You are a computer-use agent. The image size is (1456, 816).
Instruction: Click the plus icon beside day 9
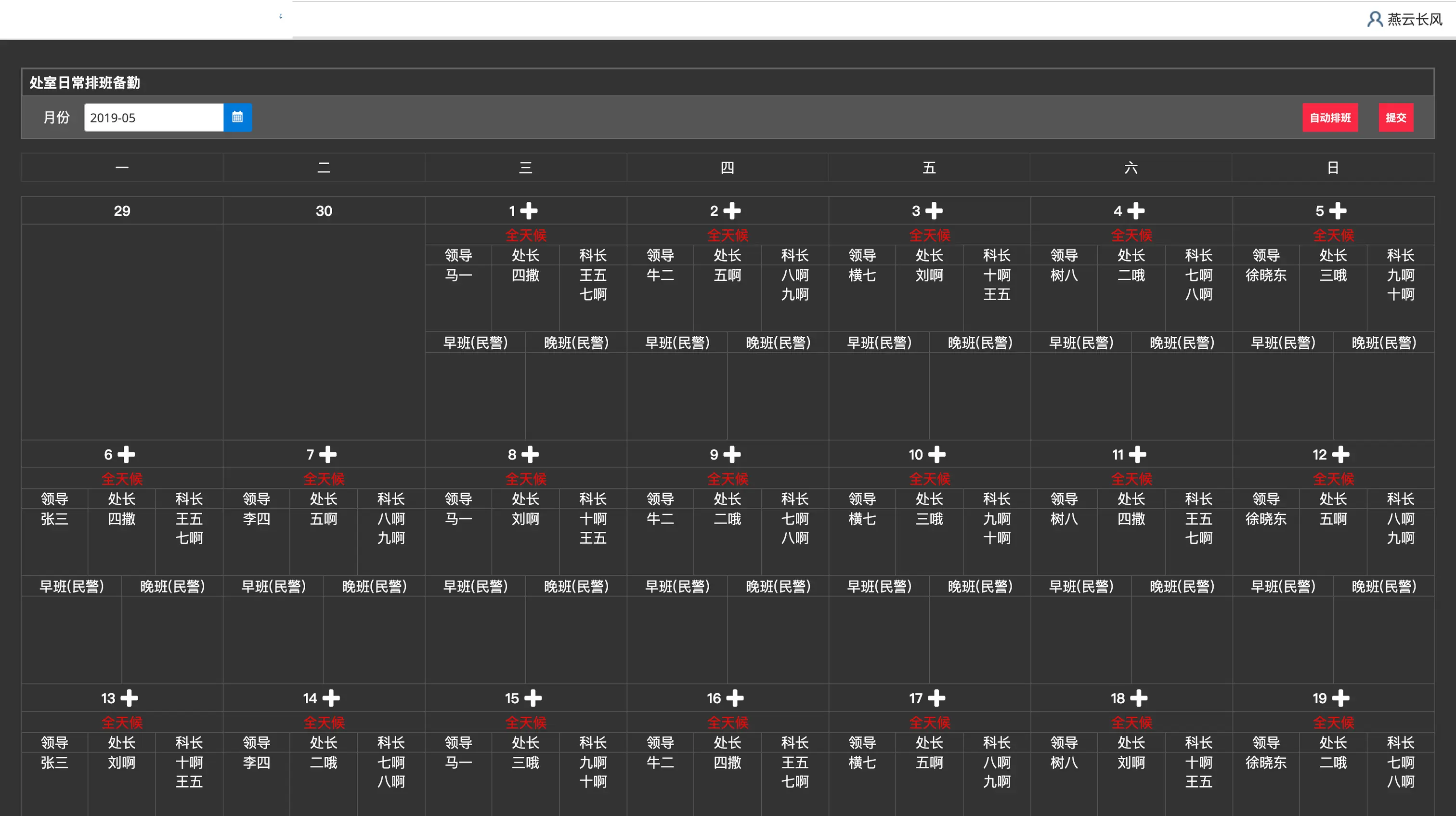pyautogui.click(x=732, y=455)
